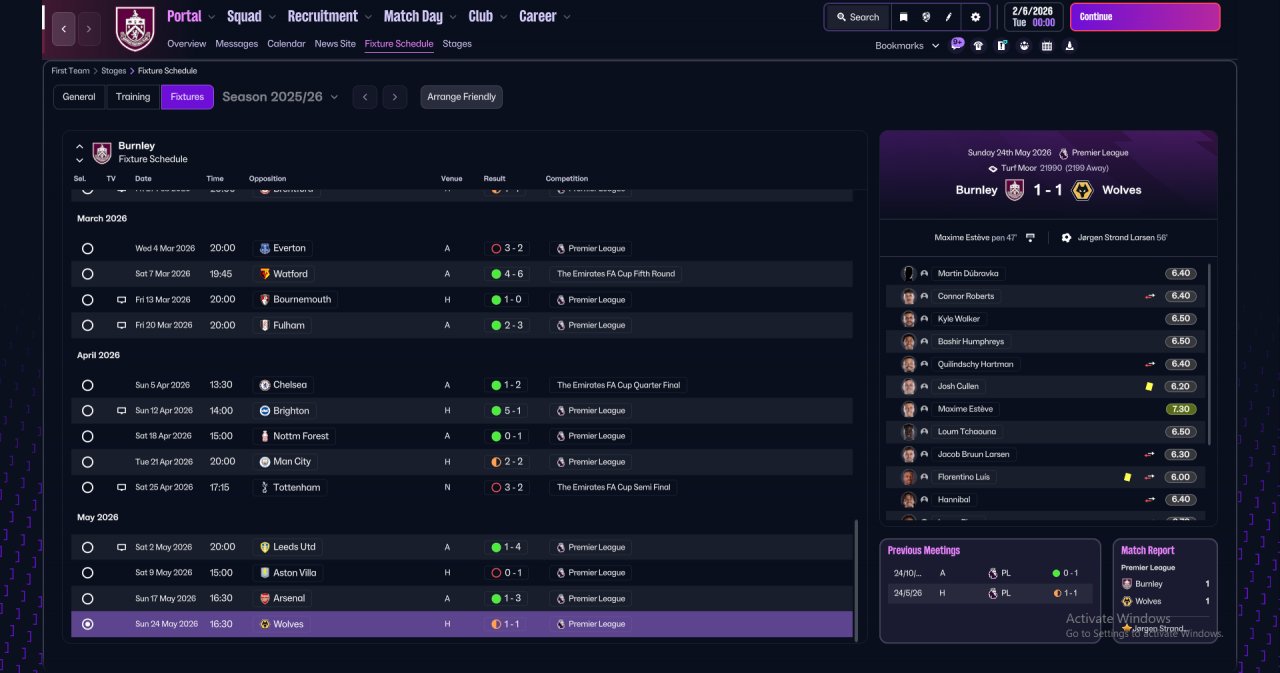This screenshot has width=1280, height=673.
Task: Open the Overview subtab
Action: [187, 44]
